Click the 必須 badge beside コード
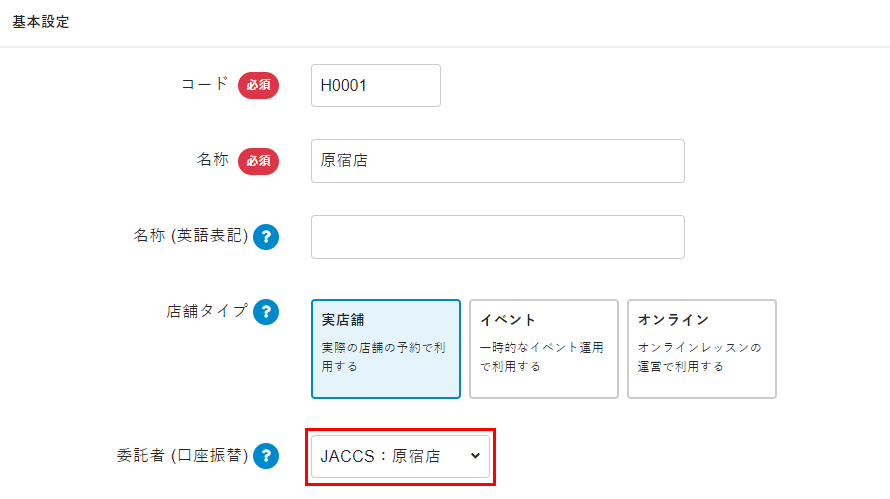The image size is (890, 499). coord(258,85)
